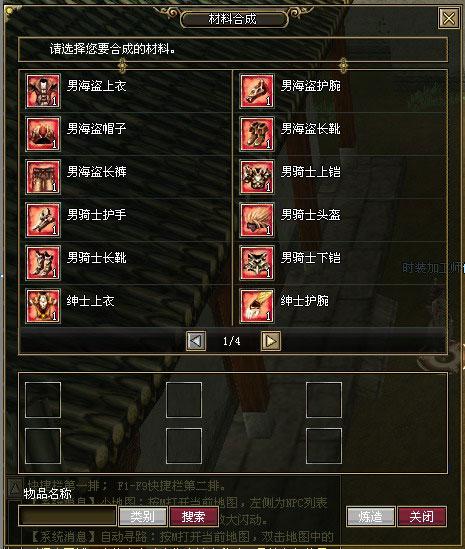
Task: Pick the 男海盗长靴 boots icon
Action: (x=257, y=134)
